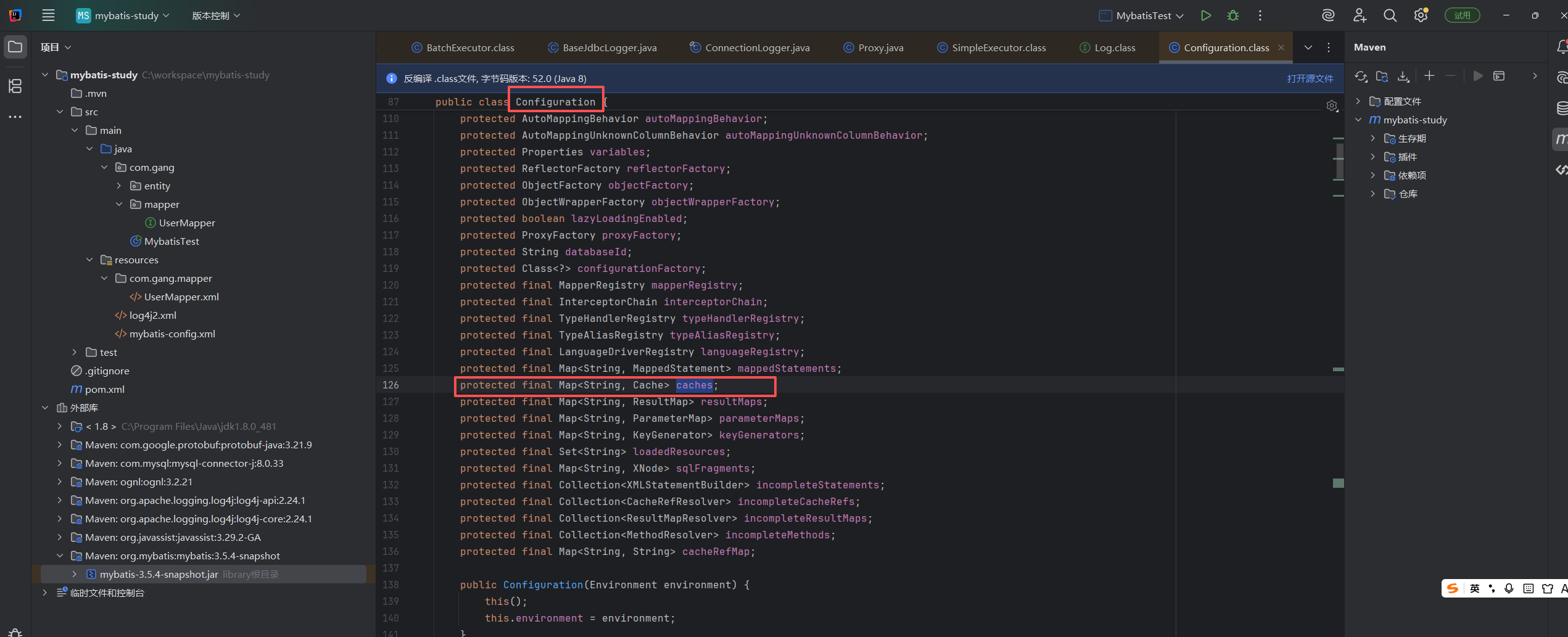Click the editor vertical scrollbar
Viewport: 1568px width, 637px height.
(1339, 162)
